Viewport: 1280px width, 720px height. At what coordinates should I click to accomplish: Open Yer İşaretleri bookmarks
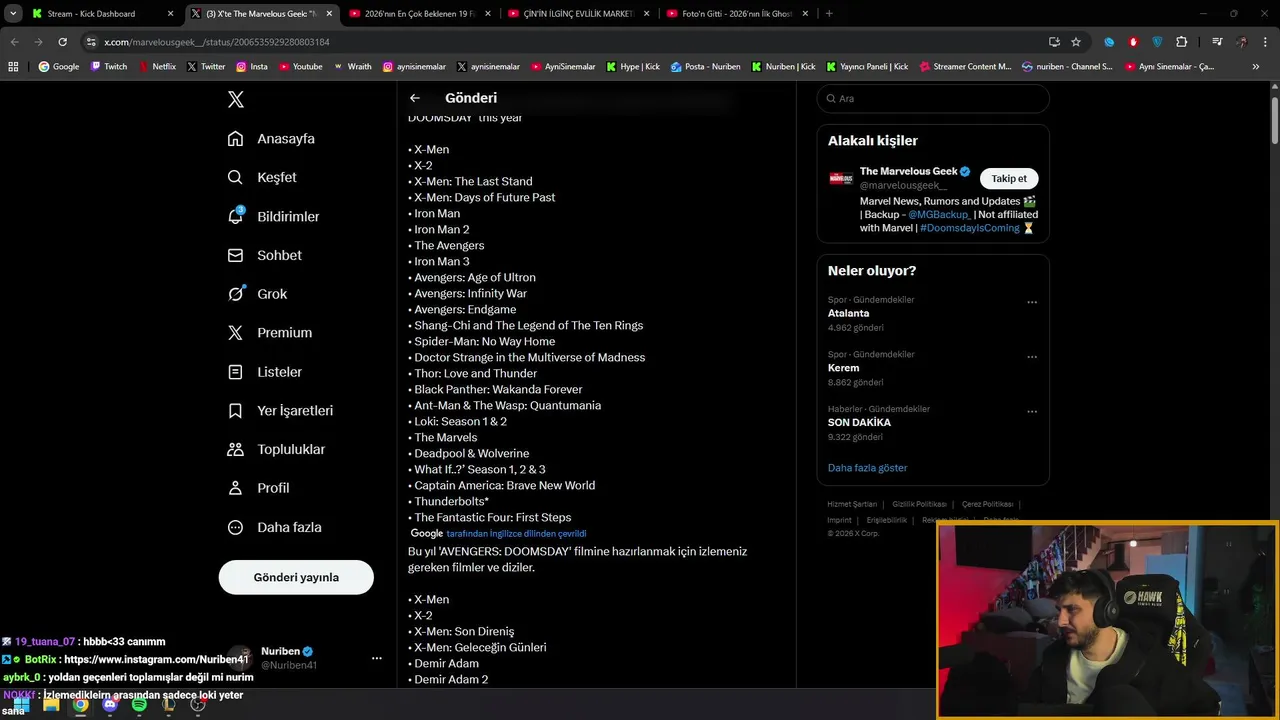click(280, 411)
